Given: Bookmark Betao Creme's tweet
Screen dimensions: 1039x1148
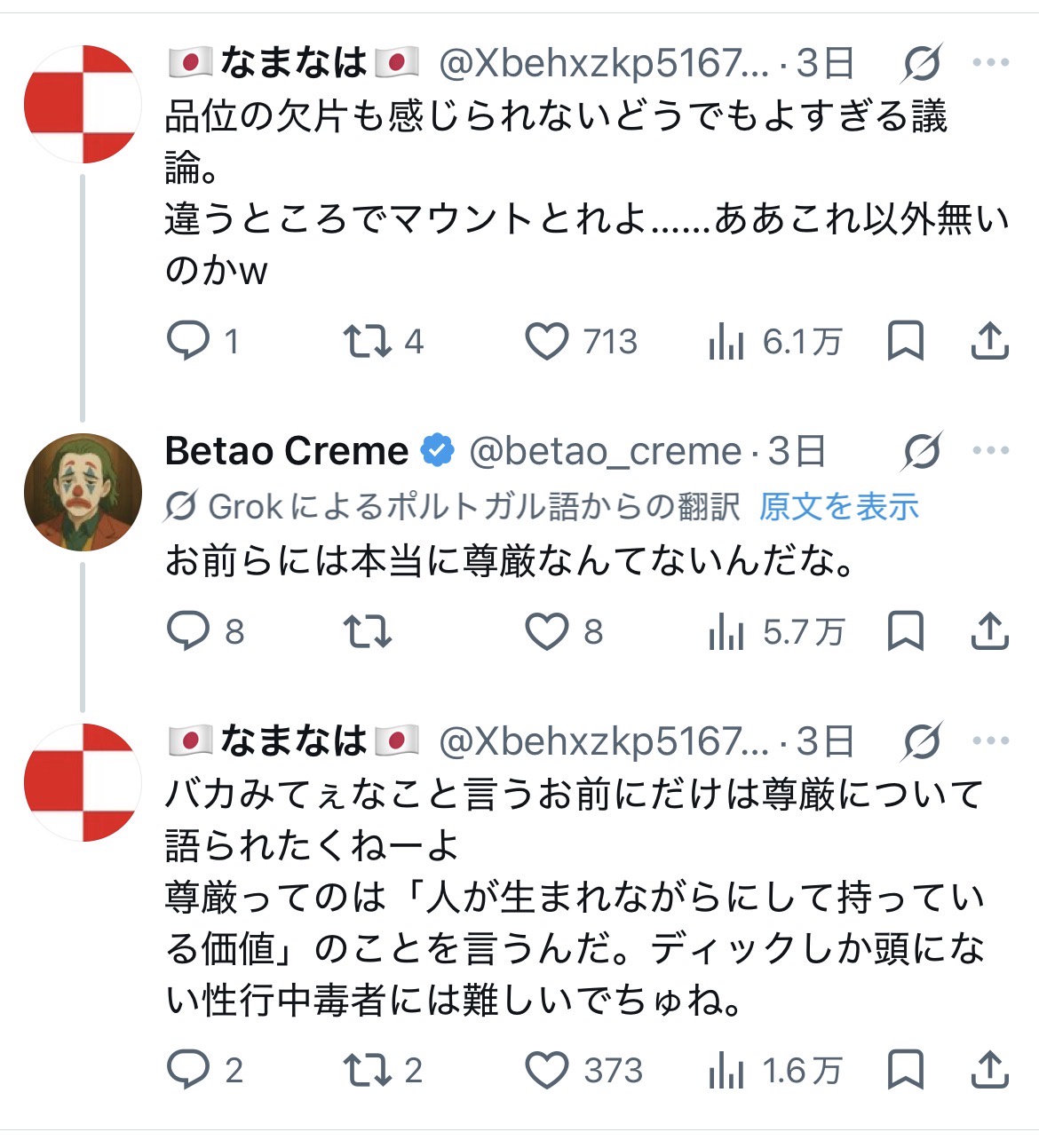Looking at the screenshot, I should pyautogui.click(x=906, y=631).
